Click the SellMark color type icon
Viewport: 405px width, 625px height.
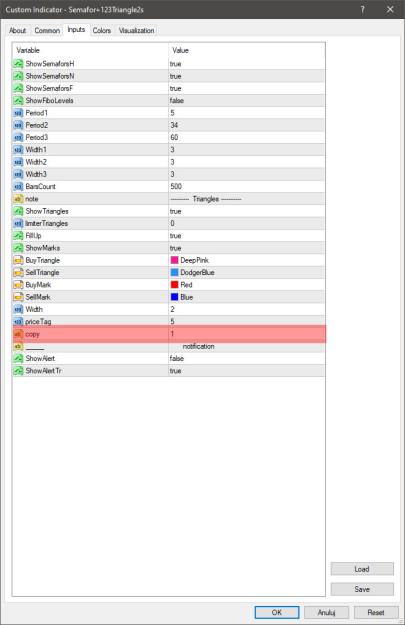tap(18, 297)
